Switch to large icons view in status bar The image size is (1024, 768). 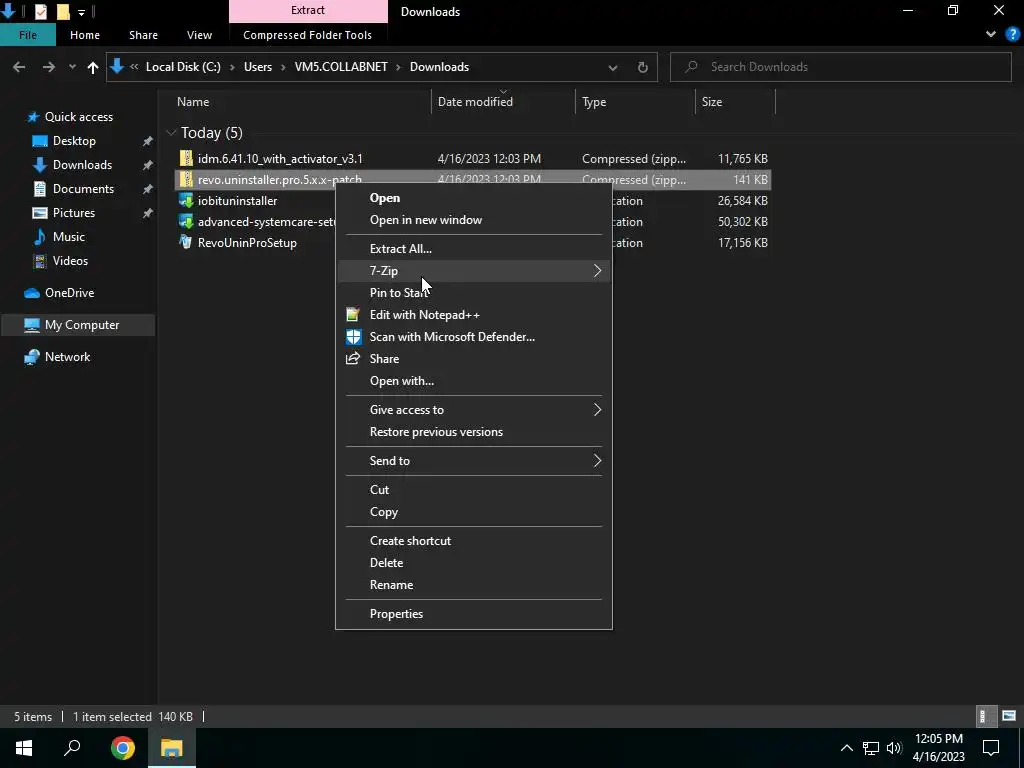click(x=1009, y=716)
